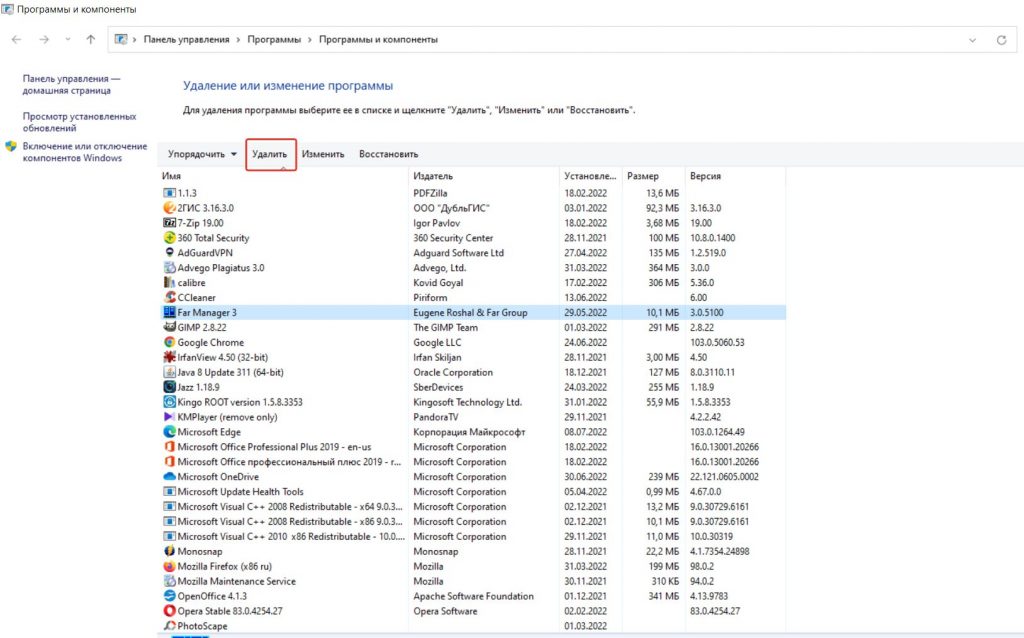The height and width of the screenshot is (638, 1024).
Task: Sort by the Размер column header
Action: (653, 176)
